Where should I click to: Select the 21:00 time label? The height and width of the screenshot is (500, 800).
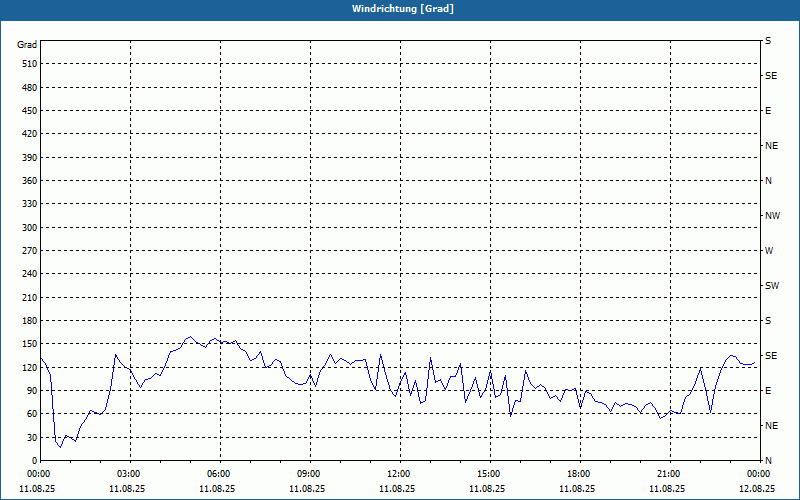click(x=668, y=474)
